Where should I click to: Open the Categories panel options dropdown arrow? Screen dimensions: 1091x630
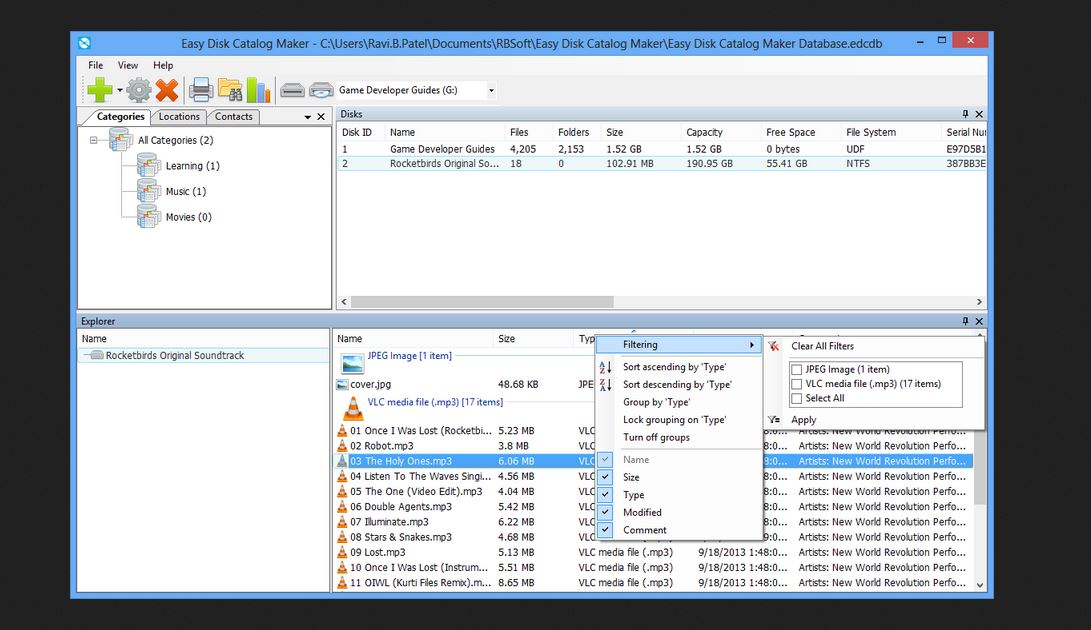308,117
